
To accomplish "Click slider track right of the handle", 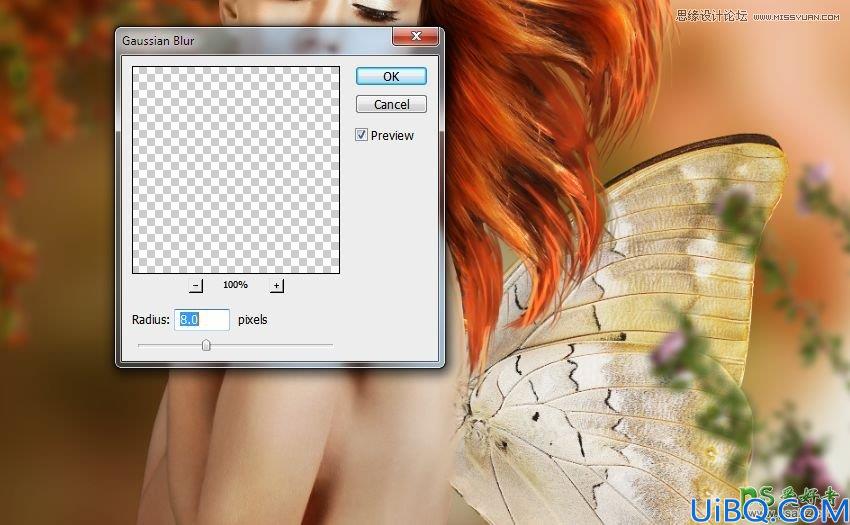I will (x=271, y=345).
